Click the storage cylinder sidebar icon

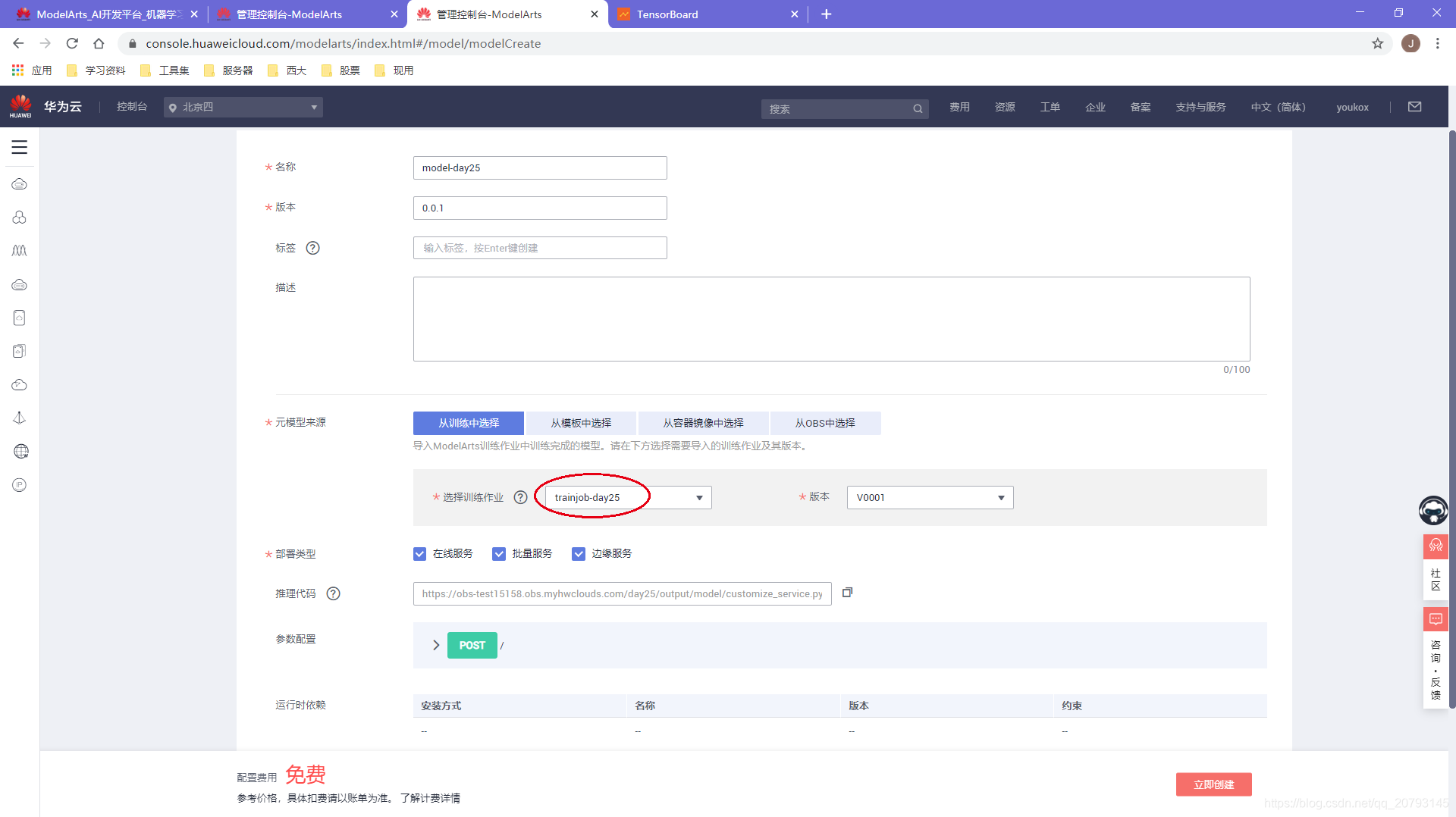20,318
